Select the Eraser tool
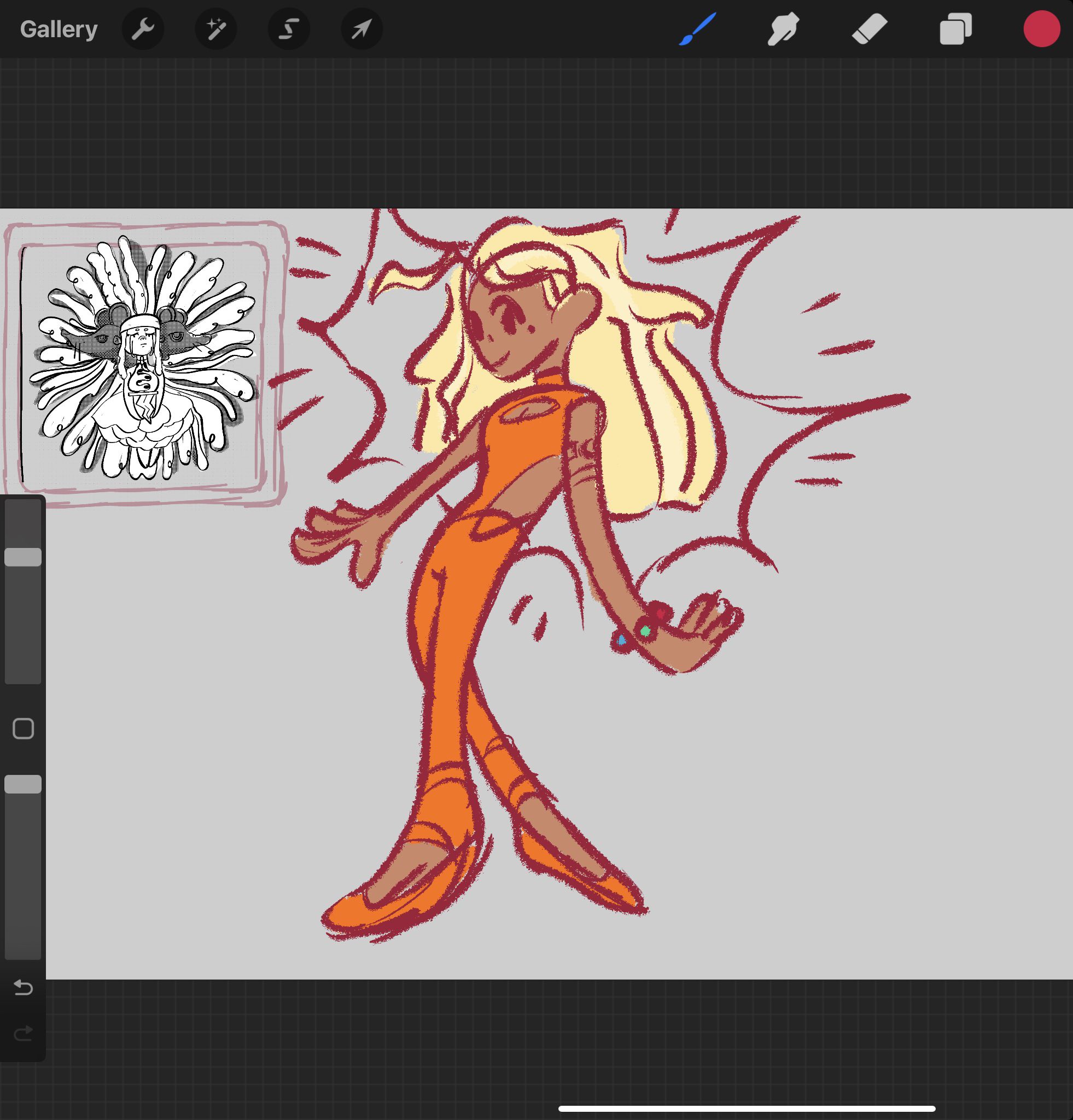Image resolution: width=1073 pixels, height=1120 pixels. point(869,29)
